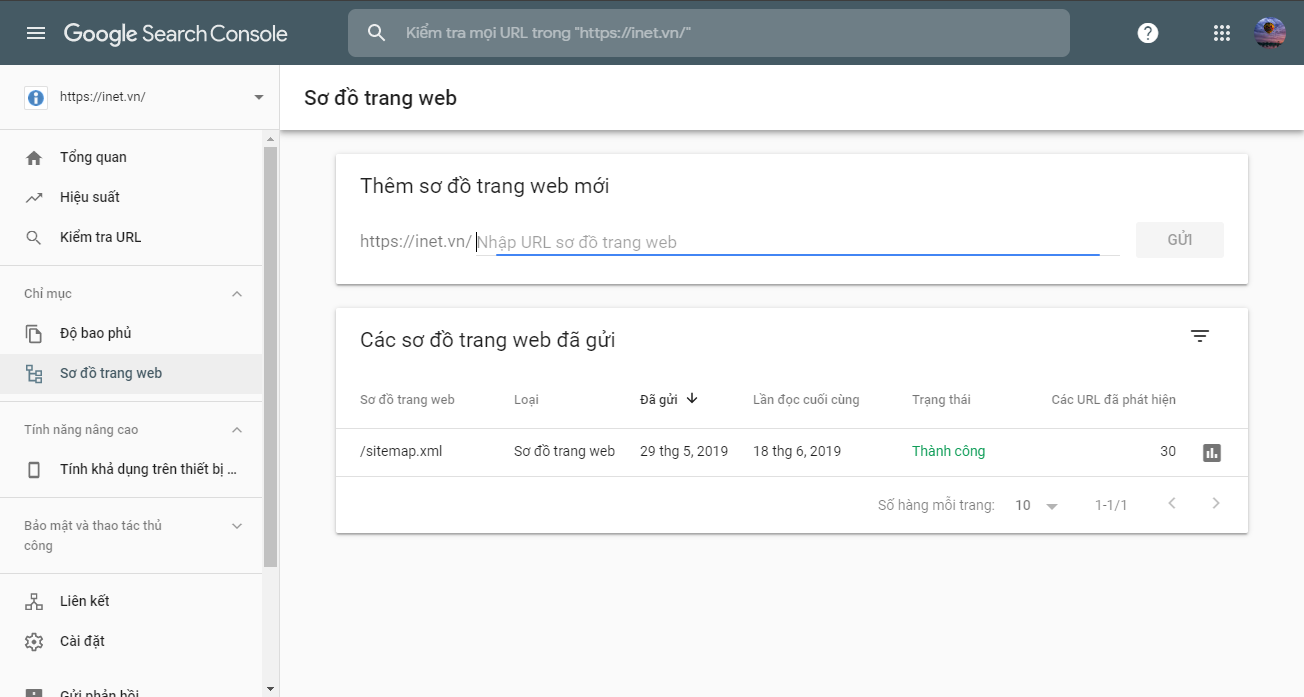
Task: Open filter icon for submitted sitemaps
Action: point(1200,337)
